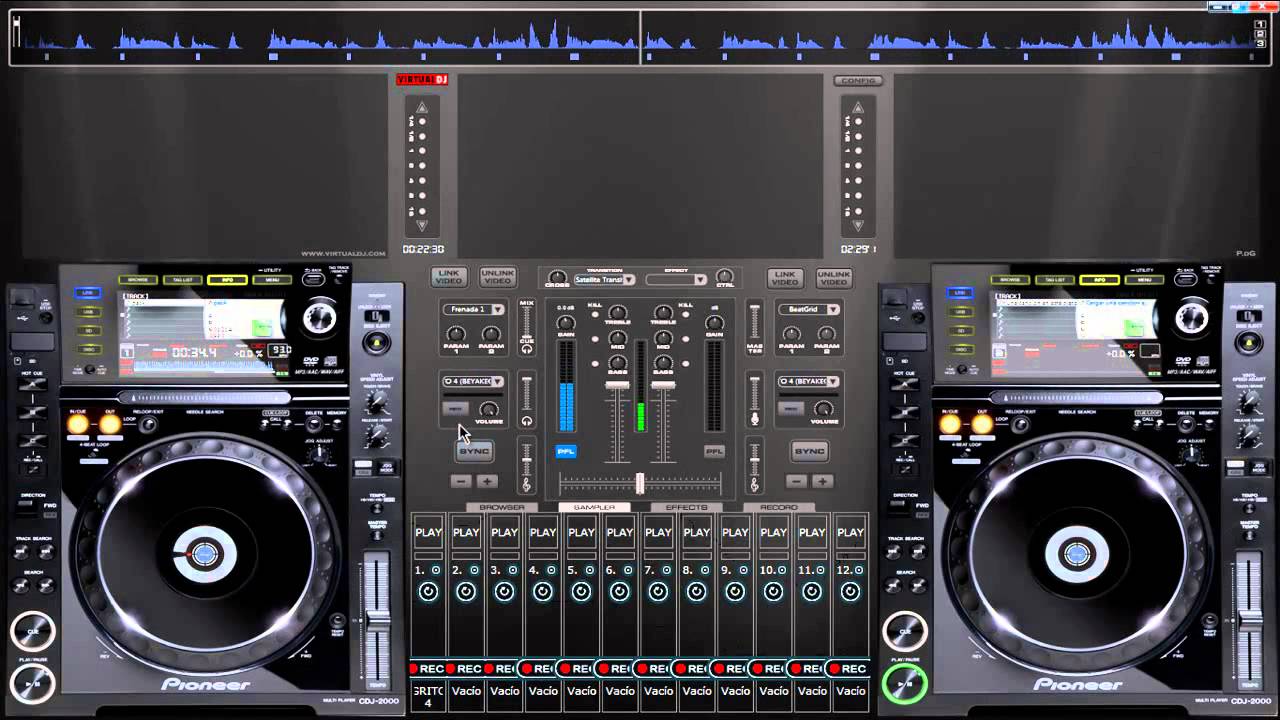Image resolution: width=1280 pixels, height=720 pixels.
Task: Click the down arrow on right pitch scale
Action: pos(857,226)
